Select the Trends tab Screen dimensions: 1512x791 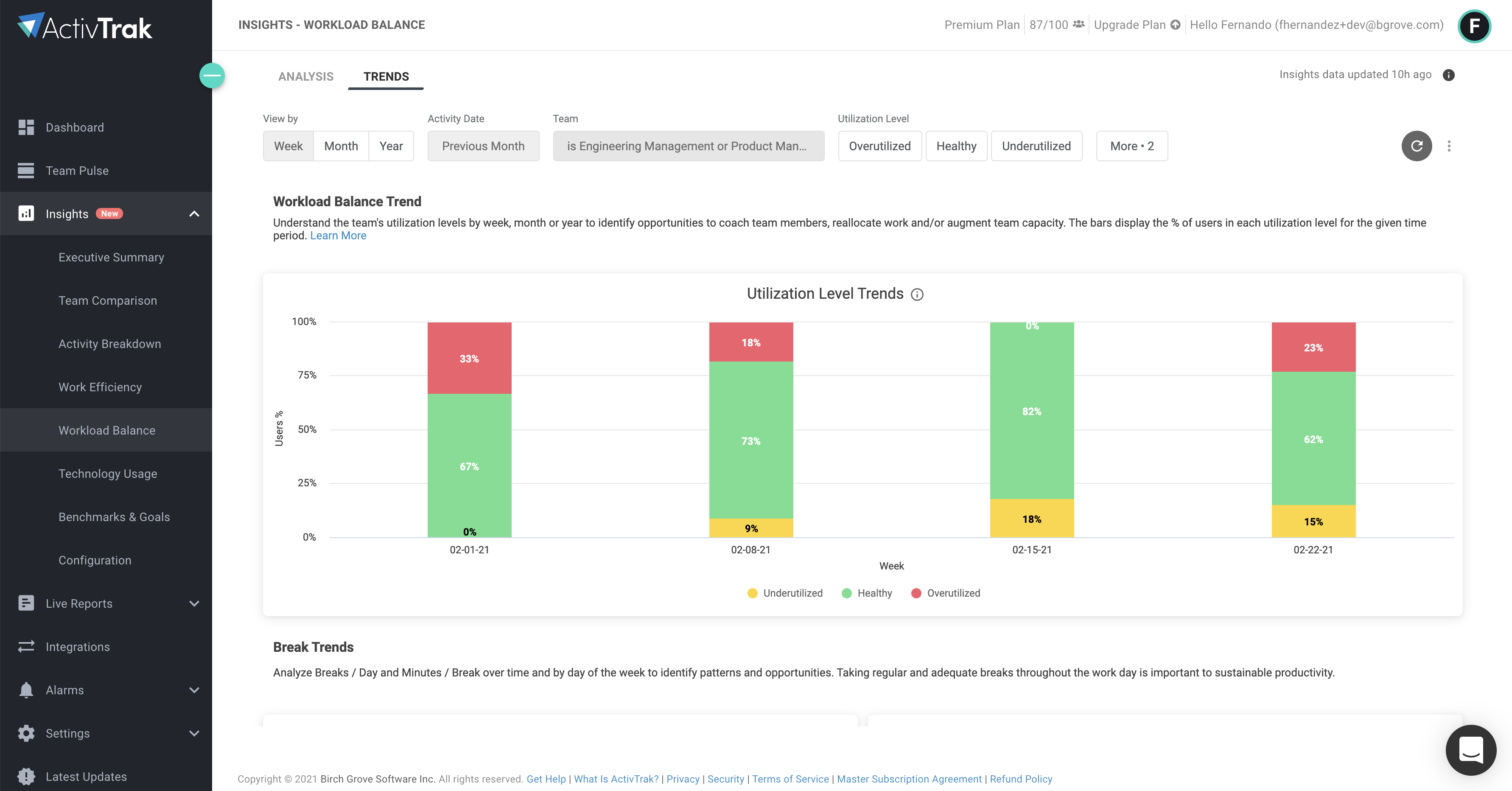(x=386, y=76)
